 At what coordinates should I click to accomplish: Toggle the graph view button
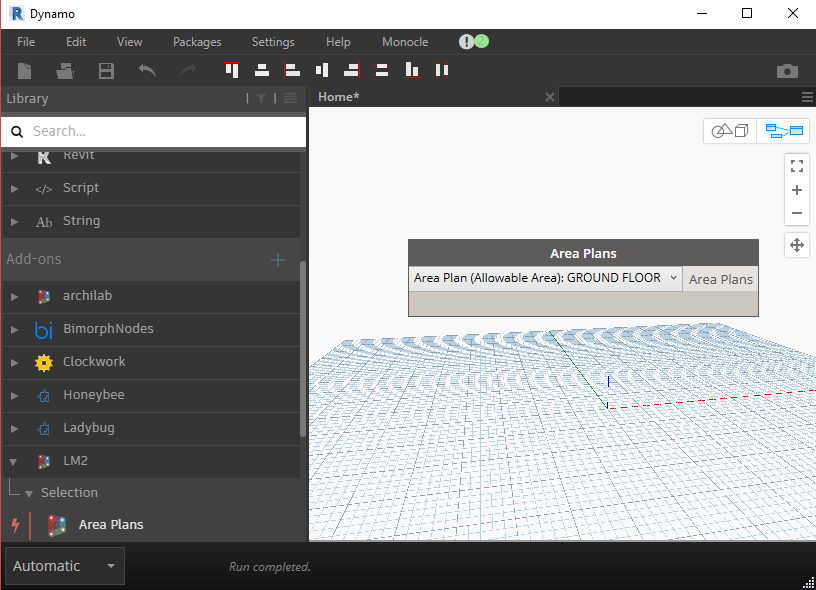pyautogui.click(x=783, y=130)
